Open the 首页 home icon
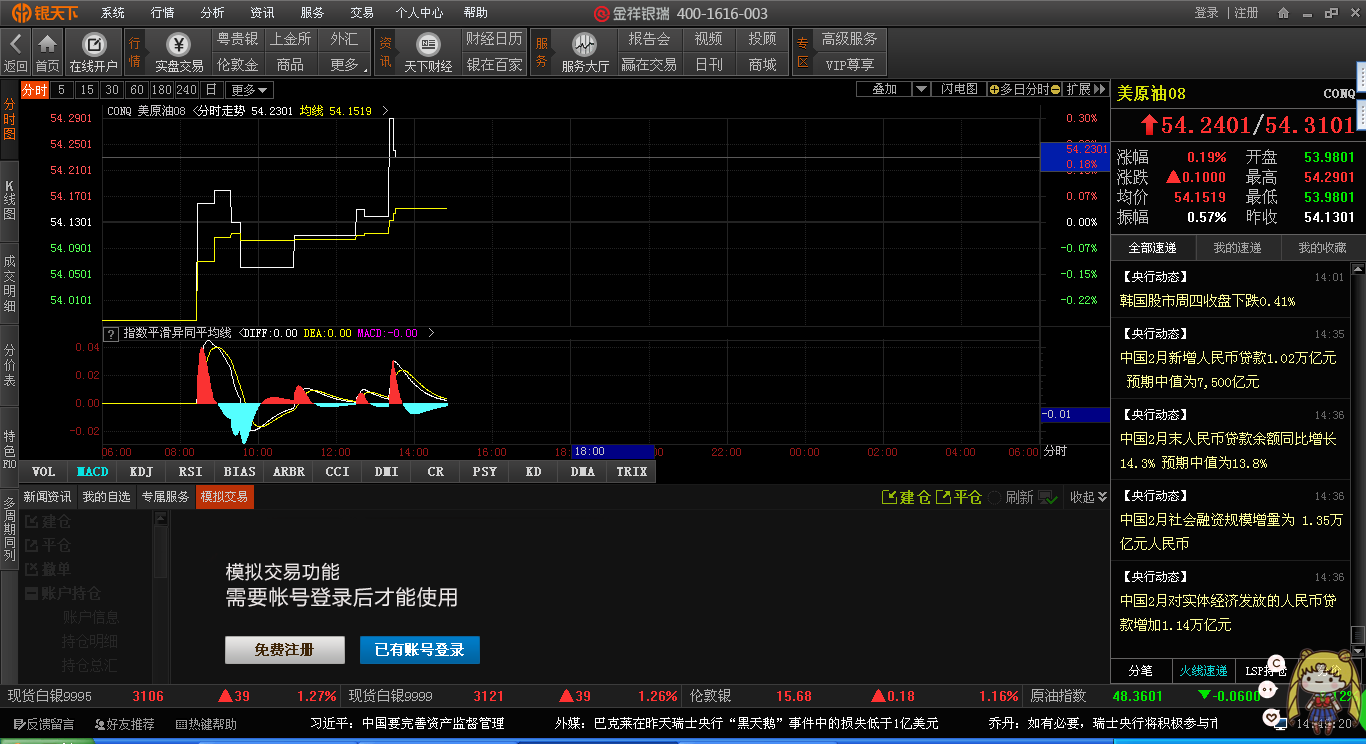Image resolution: width=1366 pixels, height=744 pixels. pyautogui.click(x=47, y=44)
